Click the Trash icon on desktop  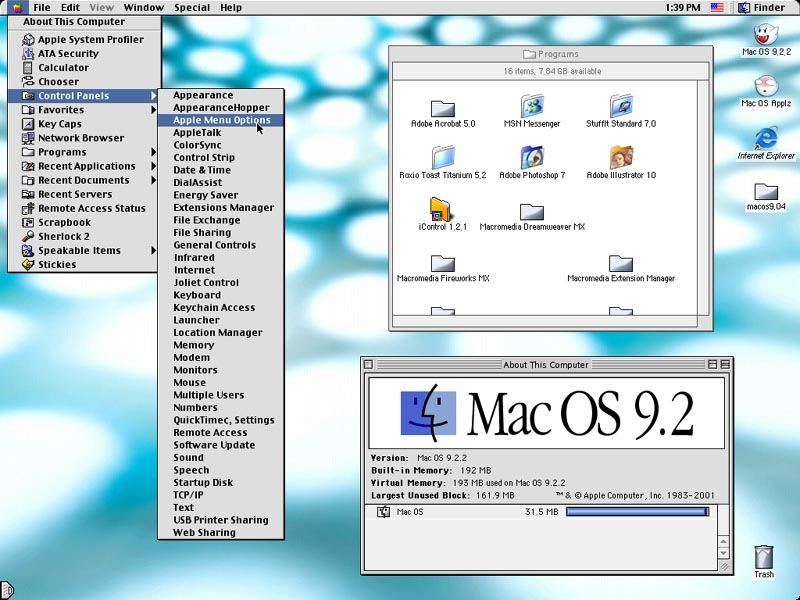click(x=764, y=556)
